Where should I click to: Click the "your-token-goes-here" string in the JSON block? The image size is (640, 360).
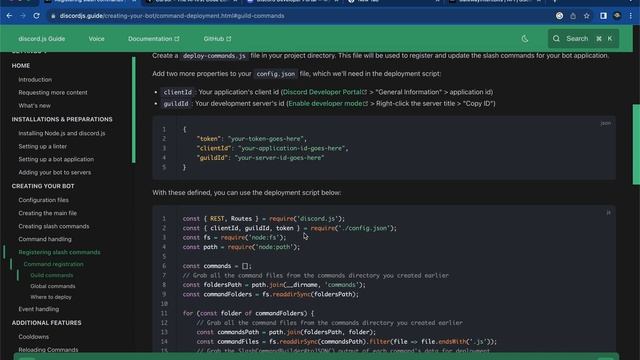click(267, 139)
